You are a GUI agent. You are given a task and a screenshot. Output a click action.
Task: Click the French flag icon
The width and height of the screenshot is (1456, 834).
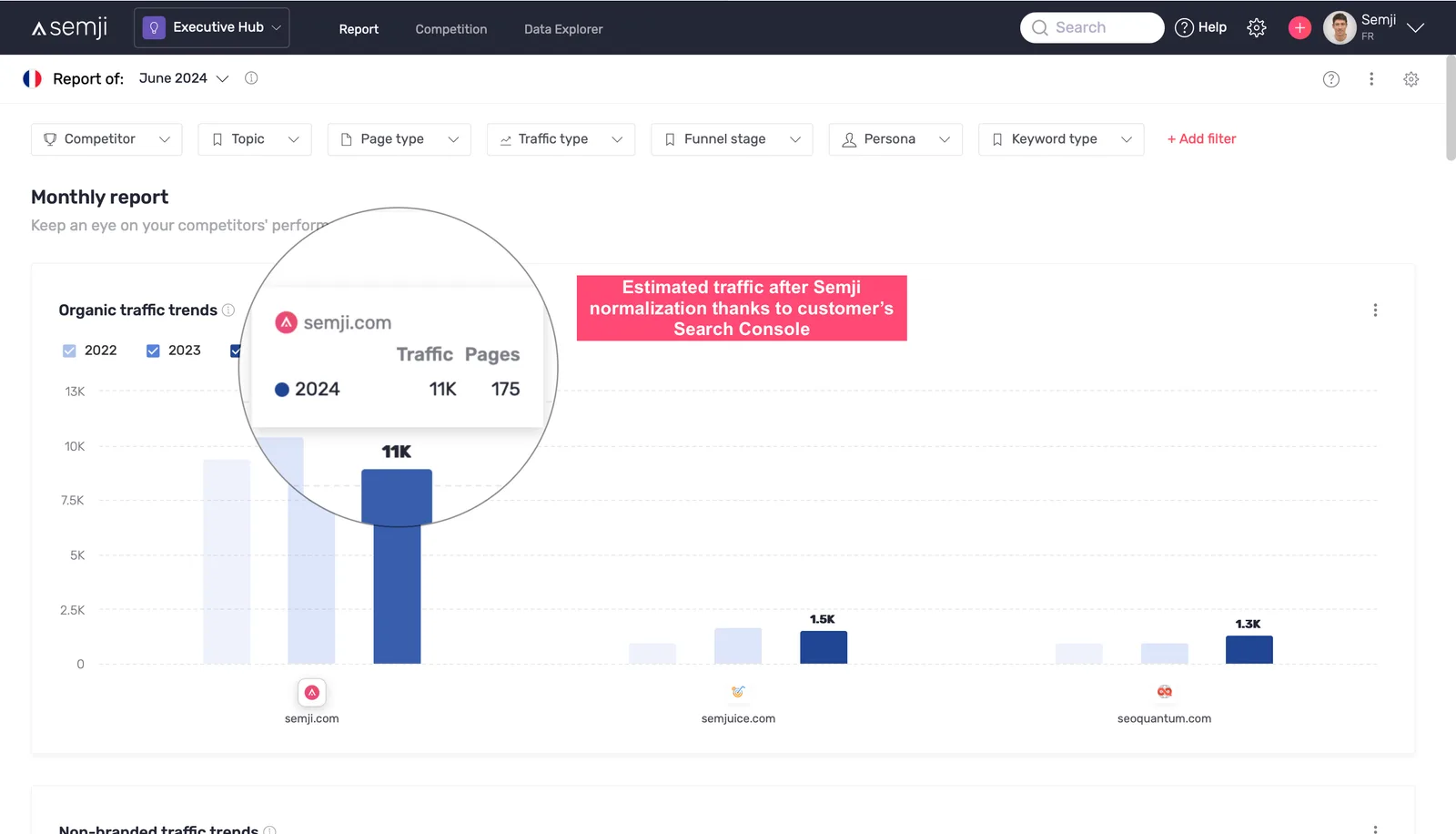[x=33, y=78]
